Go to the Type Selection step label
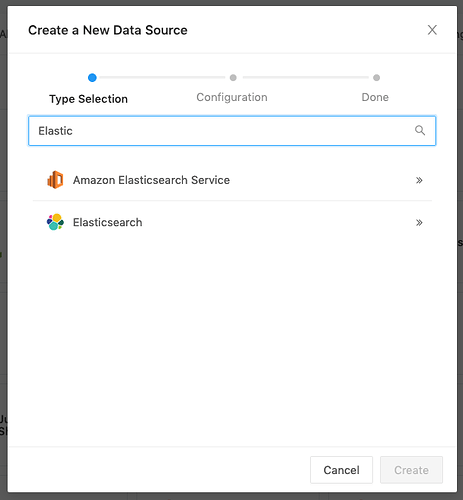 [x=88, y=99]
